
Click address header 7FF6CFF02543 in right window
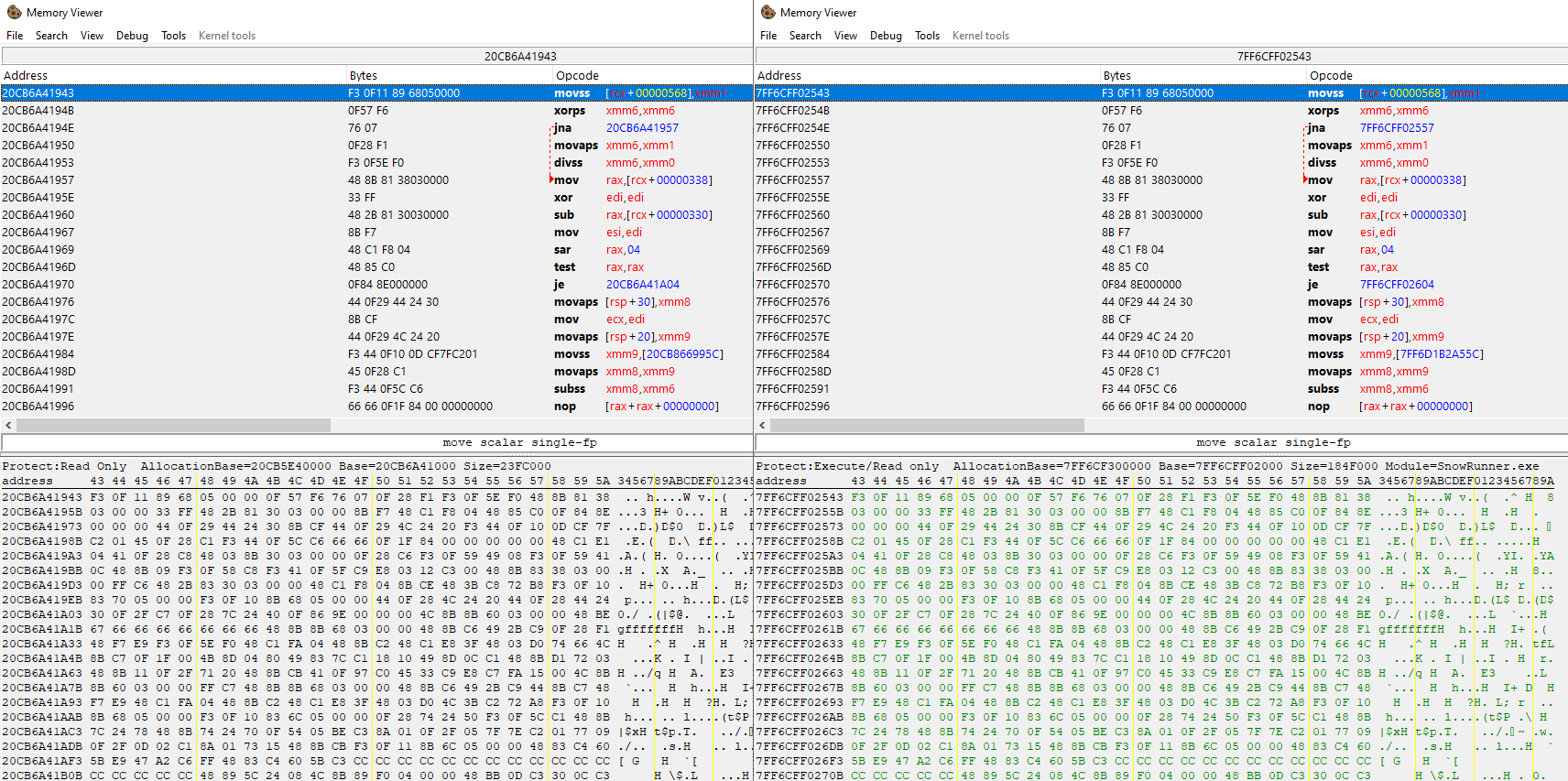tap(1274, 56)
